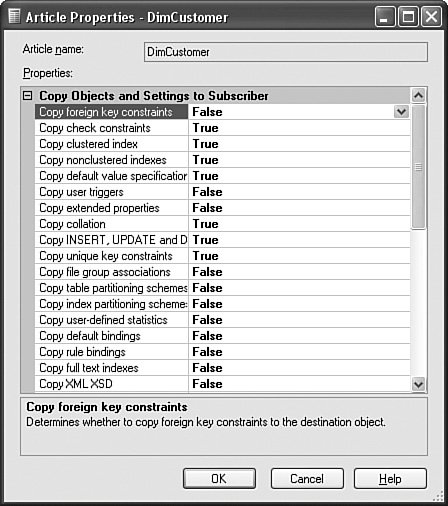The height and width of the screenshot is (506, 448).
Task: Click False value for Copy user triggers
Action: (207, 192)
